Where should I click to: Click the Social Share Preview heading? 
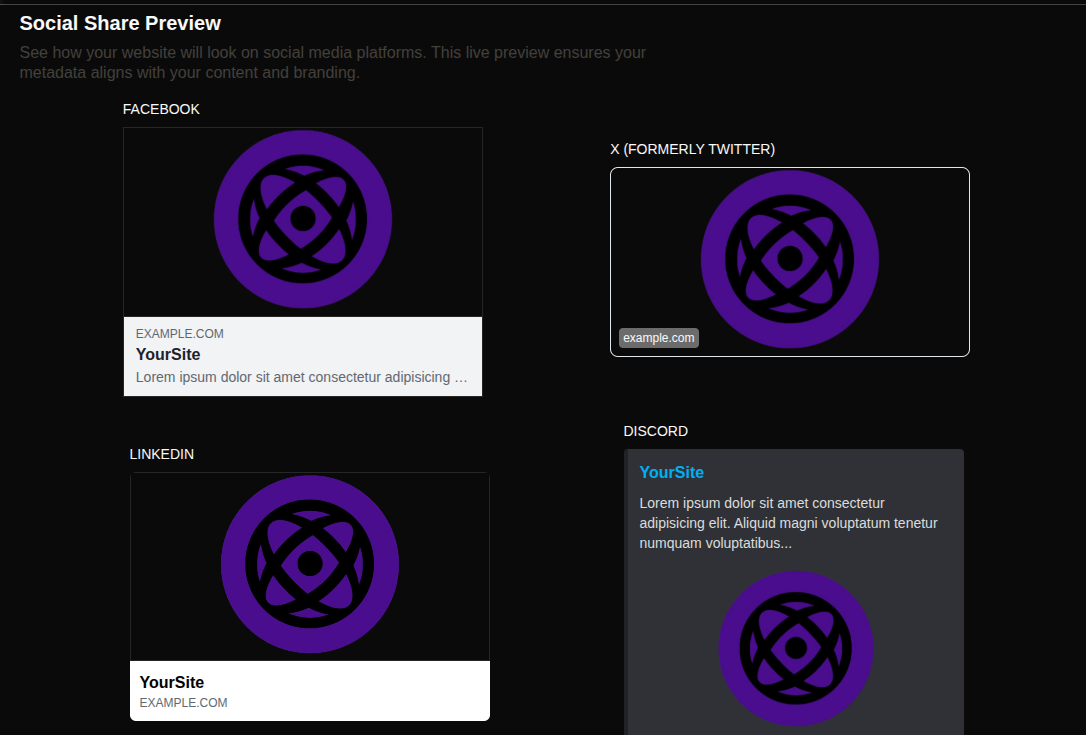120,24
